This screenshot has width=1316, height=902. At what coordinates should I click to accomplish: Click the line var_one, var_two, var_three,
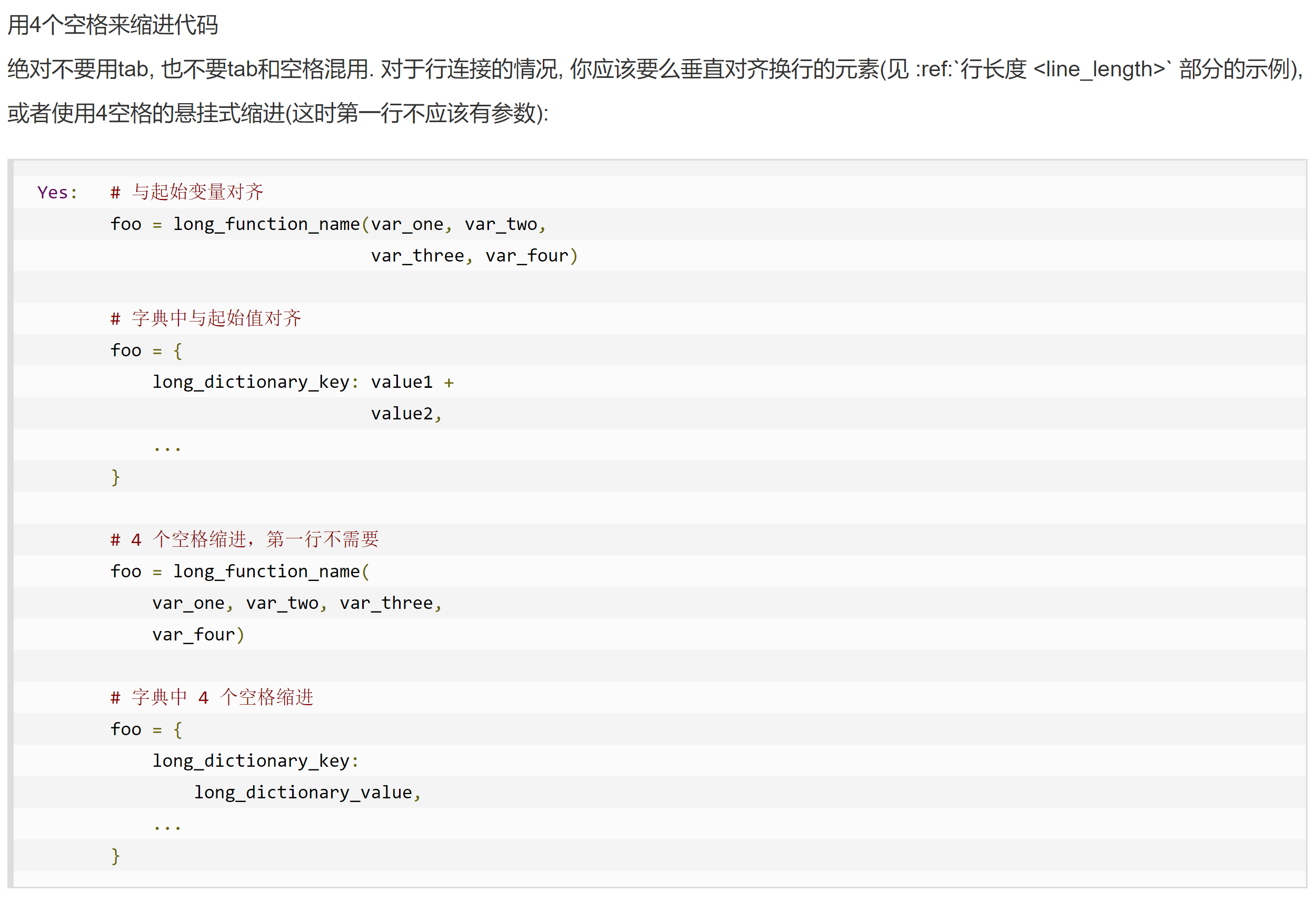[297, 604]
